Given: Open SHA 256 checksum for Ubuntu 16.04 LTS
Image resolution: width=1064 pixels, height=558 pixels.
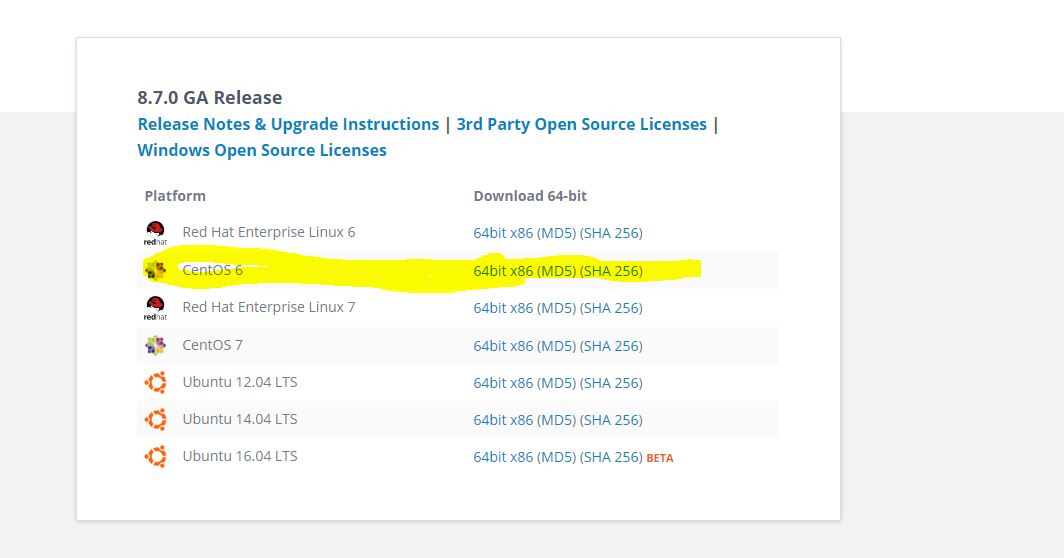Looking at the screenshot, I should coord(611,458).
